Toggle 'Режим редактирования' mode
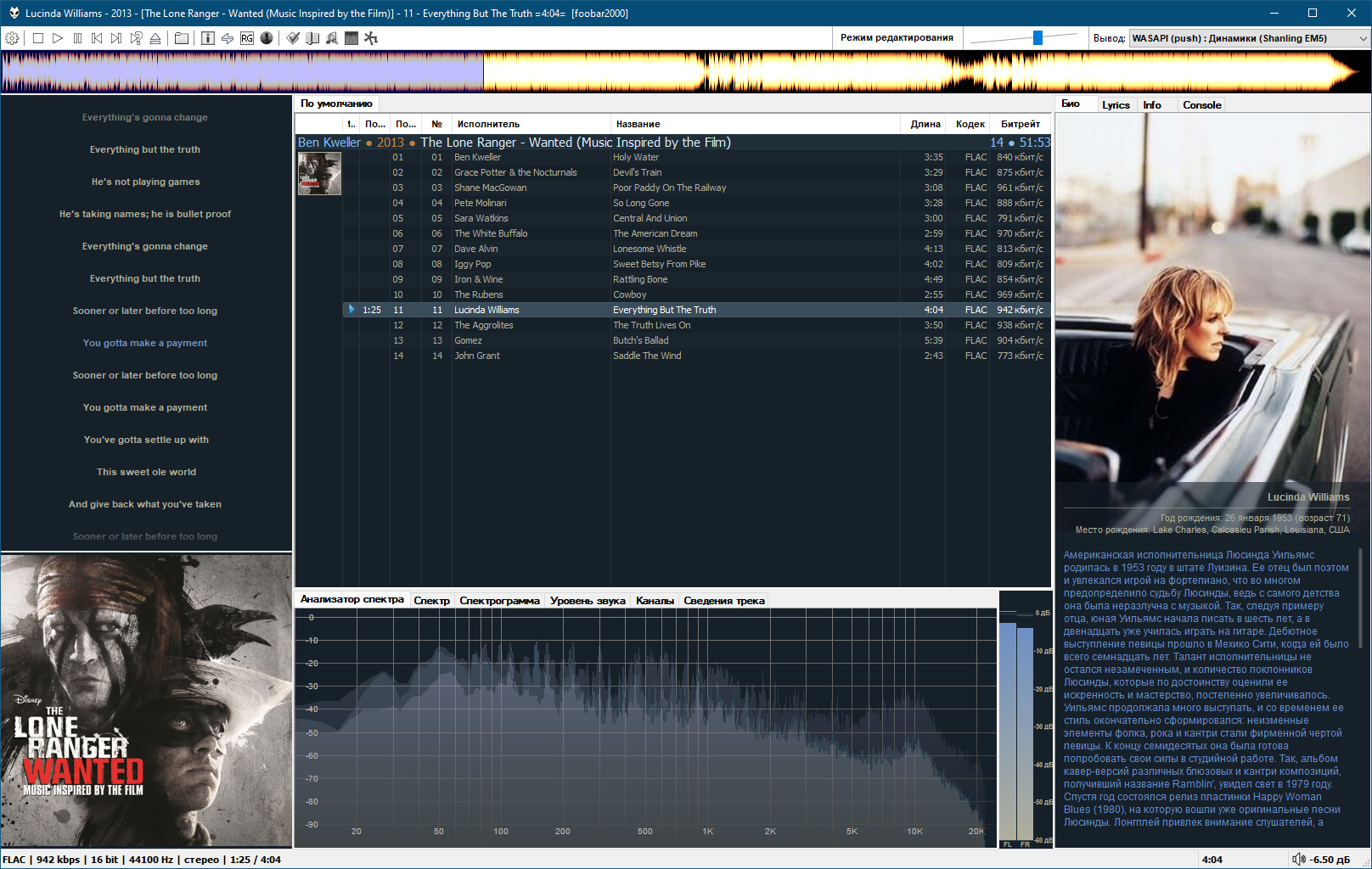 [x=896, y=37]
